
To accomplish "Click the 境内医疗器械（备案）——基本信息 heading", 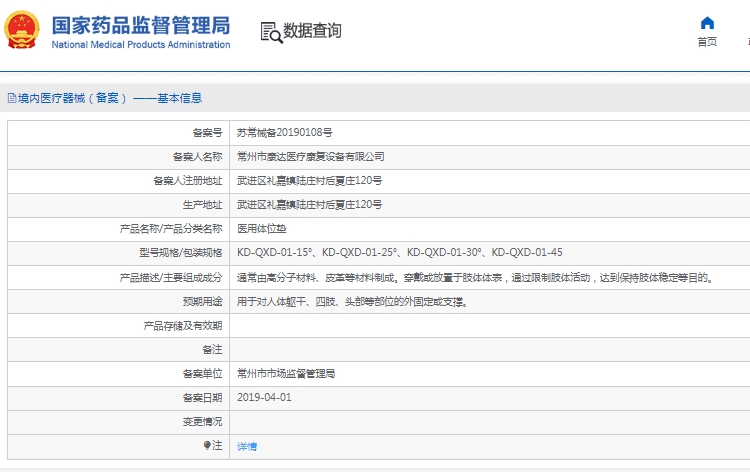I will pyautogui.click(x=110, y=98).
